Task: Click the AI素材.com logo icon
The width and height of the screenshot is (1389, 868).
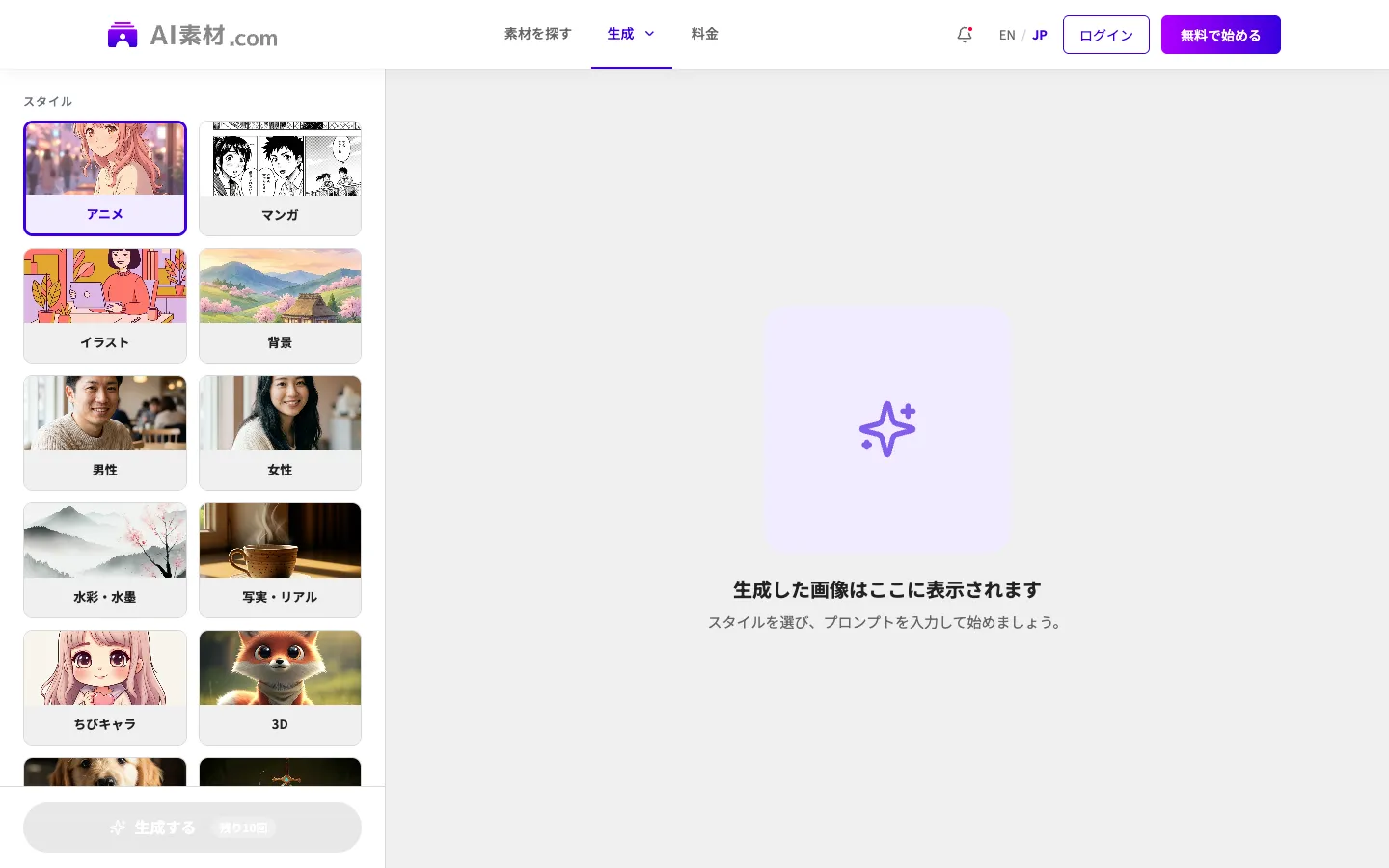Action: (123, 35)
